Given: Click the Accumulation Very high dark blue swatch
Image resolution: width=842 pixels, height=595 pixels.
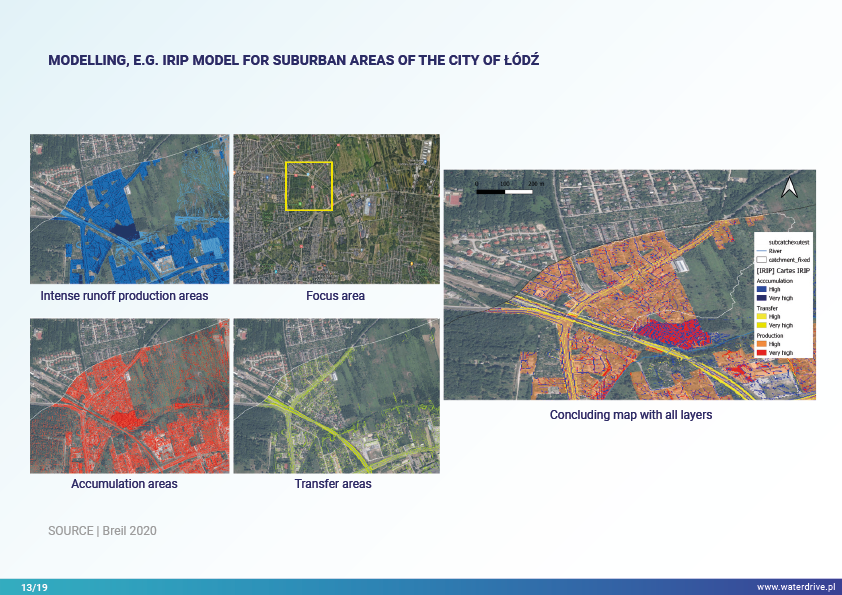Looking at the screenshot, I should point(761,298).
